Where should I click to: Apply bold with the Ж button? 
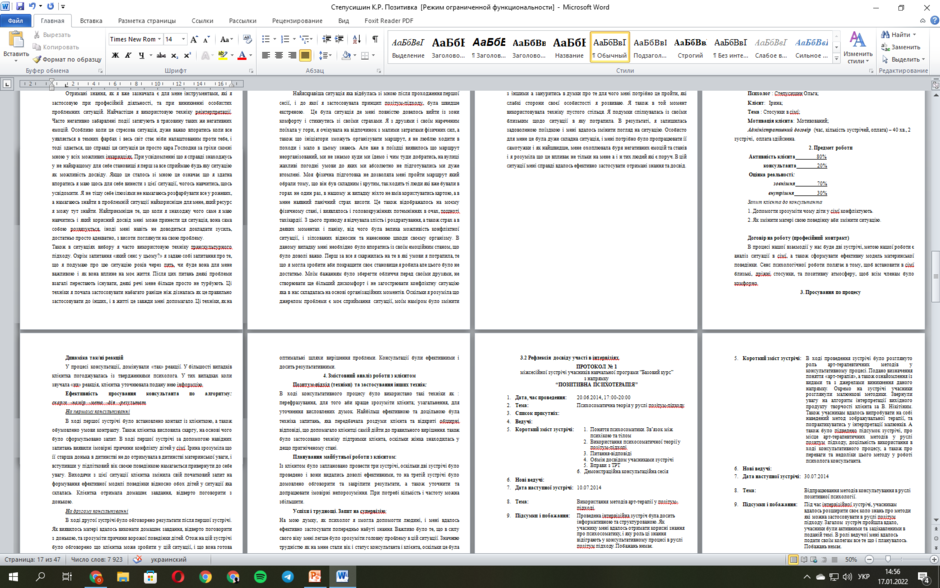coord(115,55)
